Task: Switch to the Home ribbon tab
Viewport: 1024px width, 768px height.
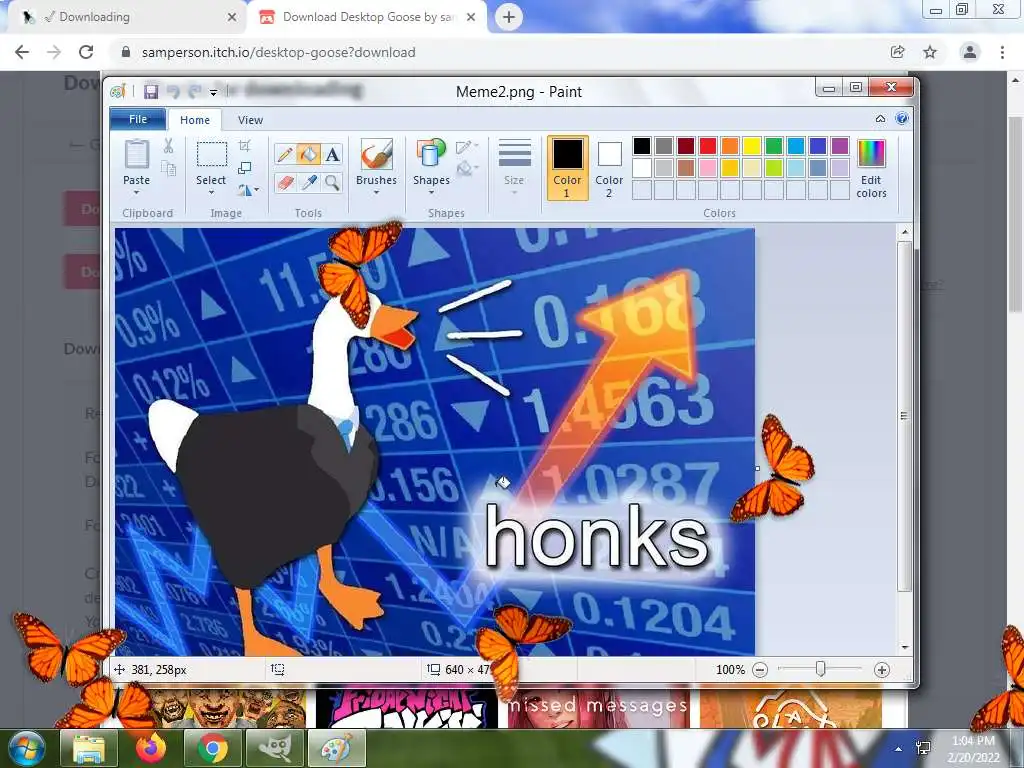Action: click(195, 120)
